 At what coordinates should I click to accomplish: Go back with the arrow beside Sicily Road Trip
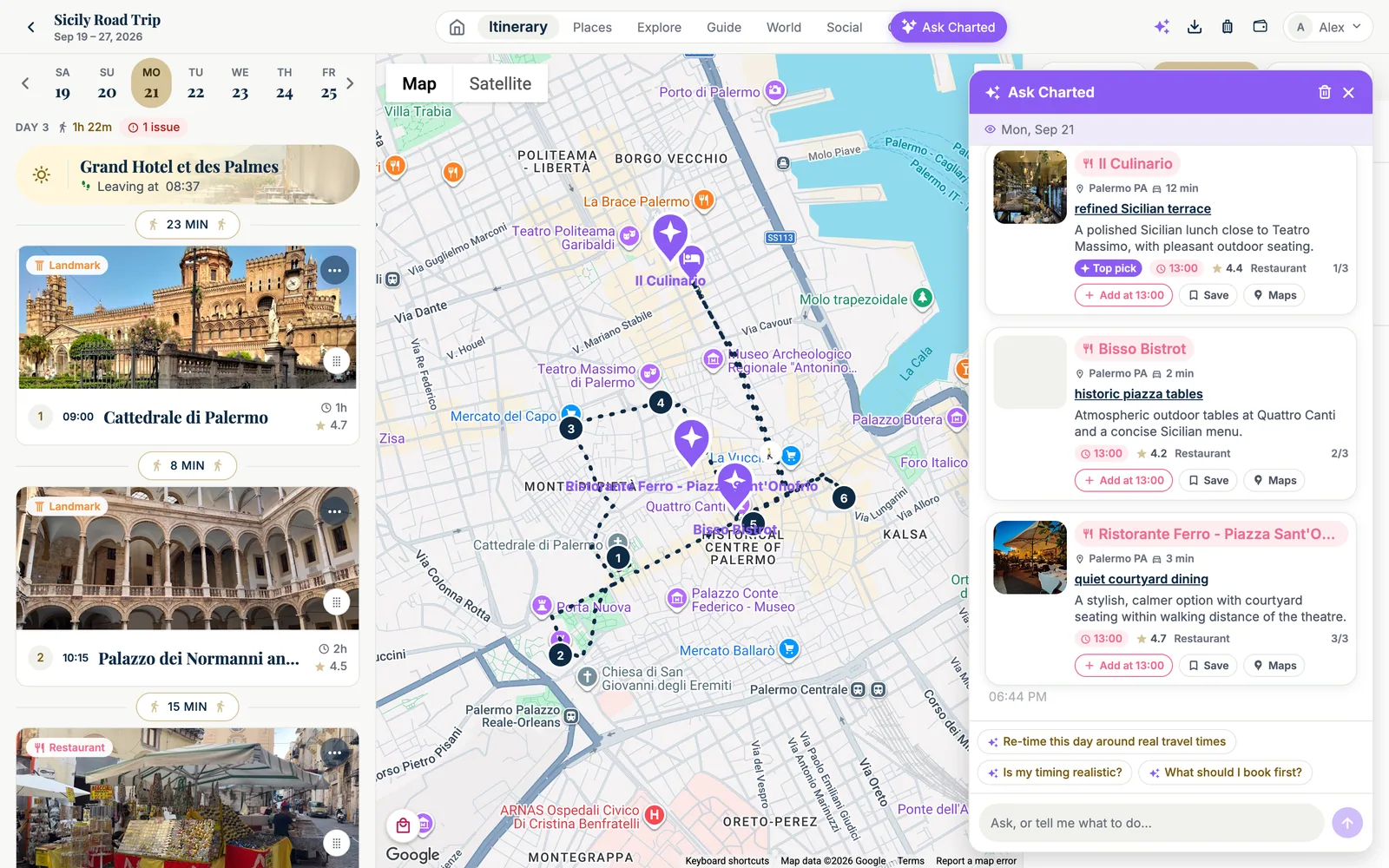(x=31, y=27)
